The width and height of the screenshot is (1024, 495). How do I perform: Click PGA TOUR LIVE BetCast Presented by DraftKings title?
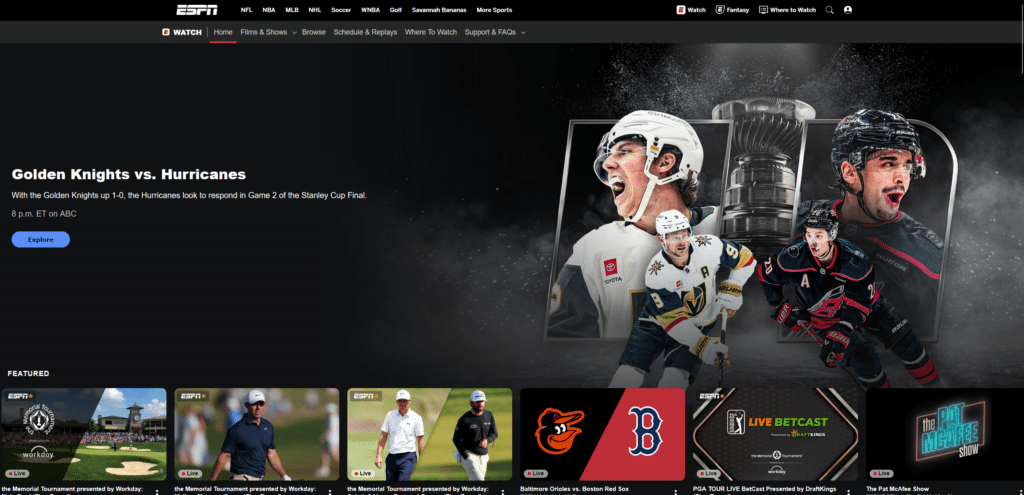[762, 488]
